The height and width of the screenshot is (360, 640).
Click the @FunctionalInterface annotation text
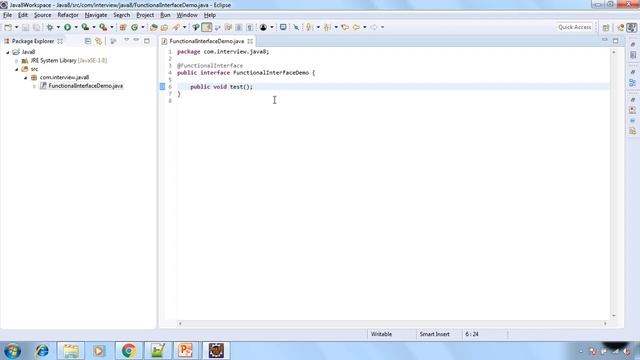pos(210,66)
